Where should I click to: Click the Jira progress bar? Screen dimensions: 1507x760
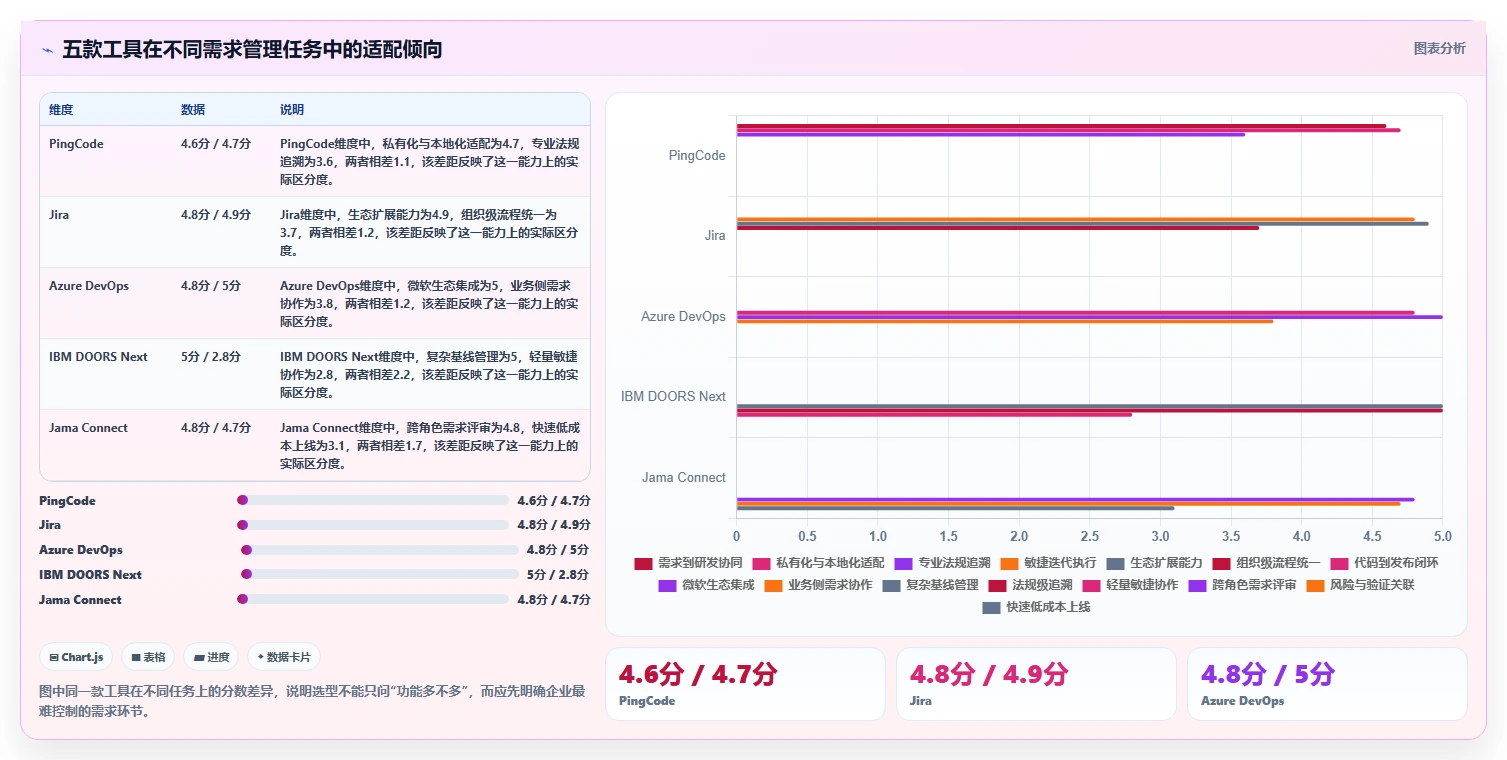373,525
